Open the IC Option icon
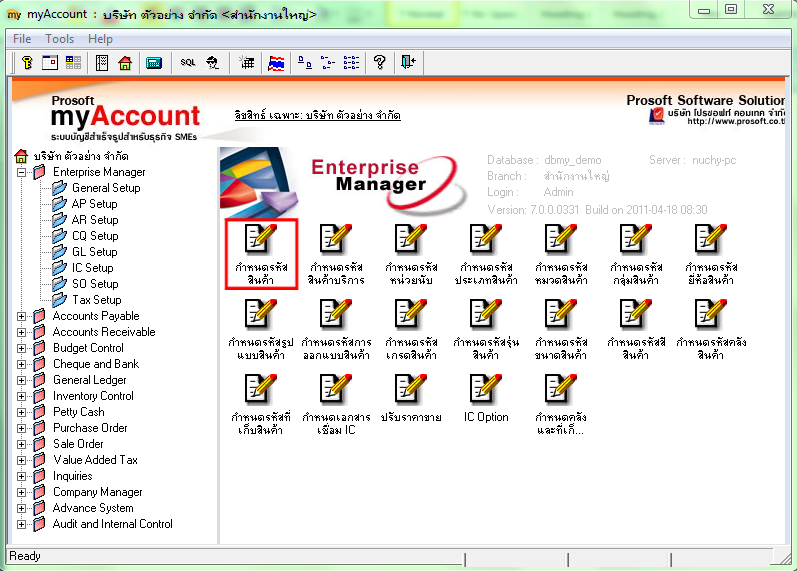797x571 pixels. tap(486, 398)
